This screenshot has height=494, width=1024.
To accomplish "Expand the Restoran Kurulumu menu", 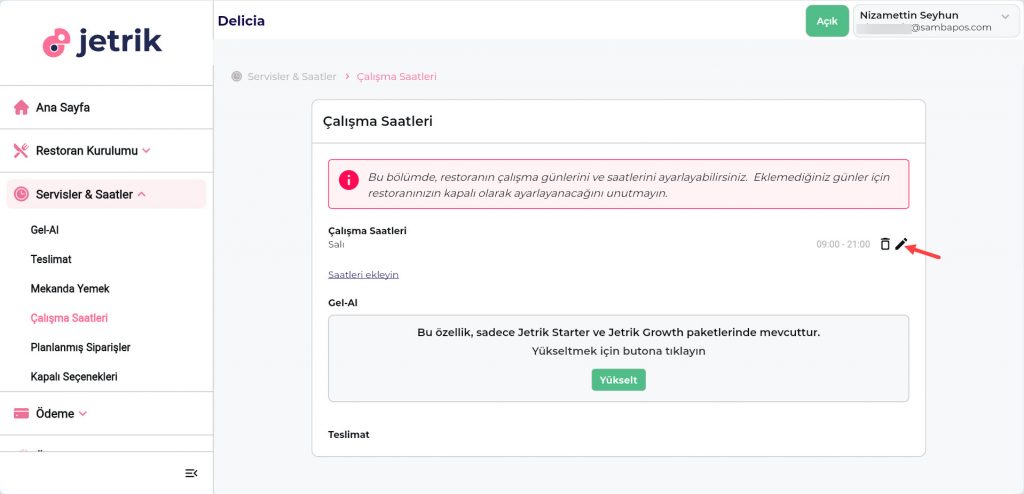I will coord(86,151).
